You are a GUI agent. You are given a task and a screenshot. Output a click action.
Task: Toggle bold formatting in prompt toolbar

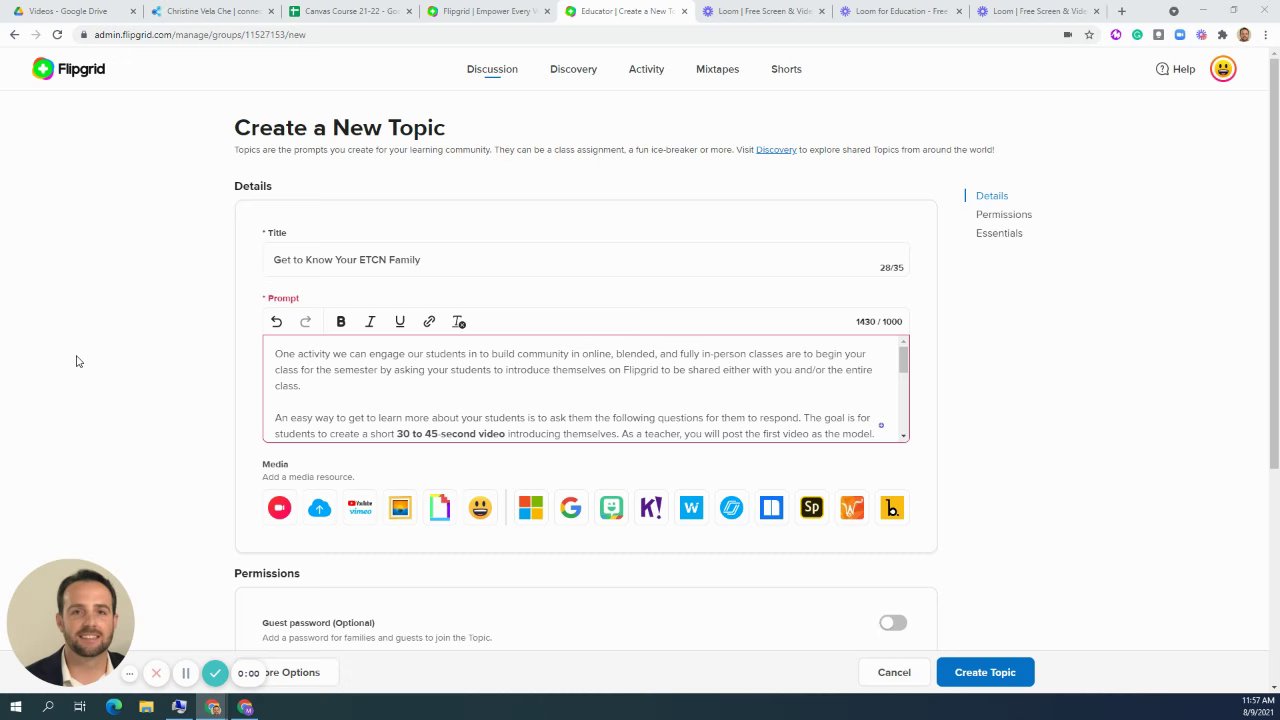(341, 322)
